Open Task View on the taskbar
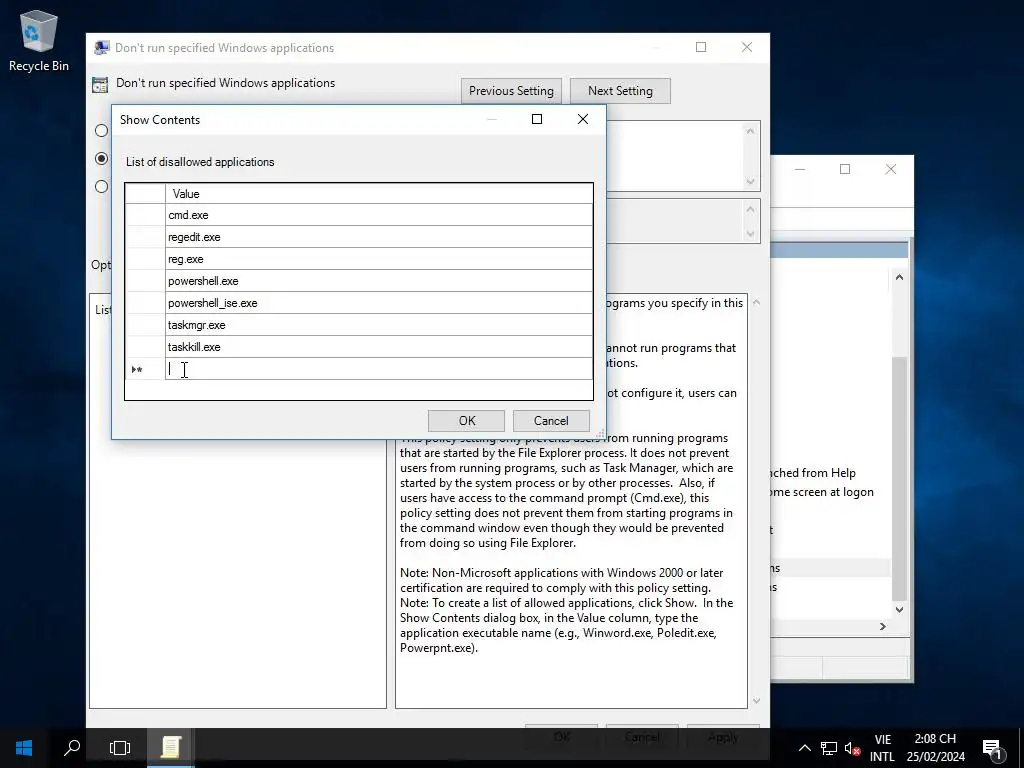The height and width of the screenshot is (768, 1024). click(120, 748)
